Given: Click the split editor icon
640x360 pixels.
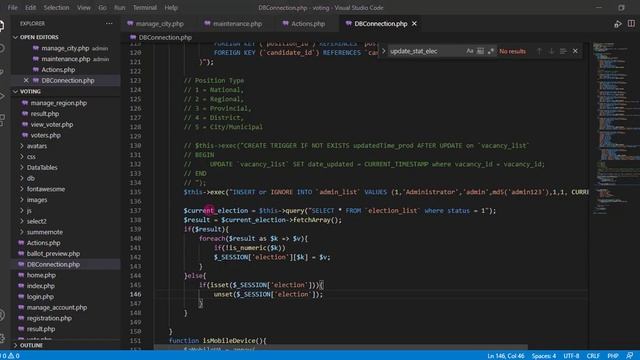Looking at the screenshot, I should pyautogui.click(x=631, y=24).
